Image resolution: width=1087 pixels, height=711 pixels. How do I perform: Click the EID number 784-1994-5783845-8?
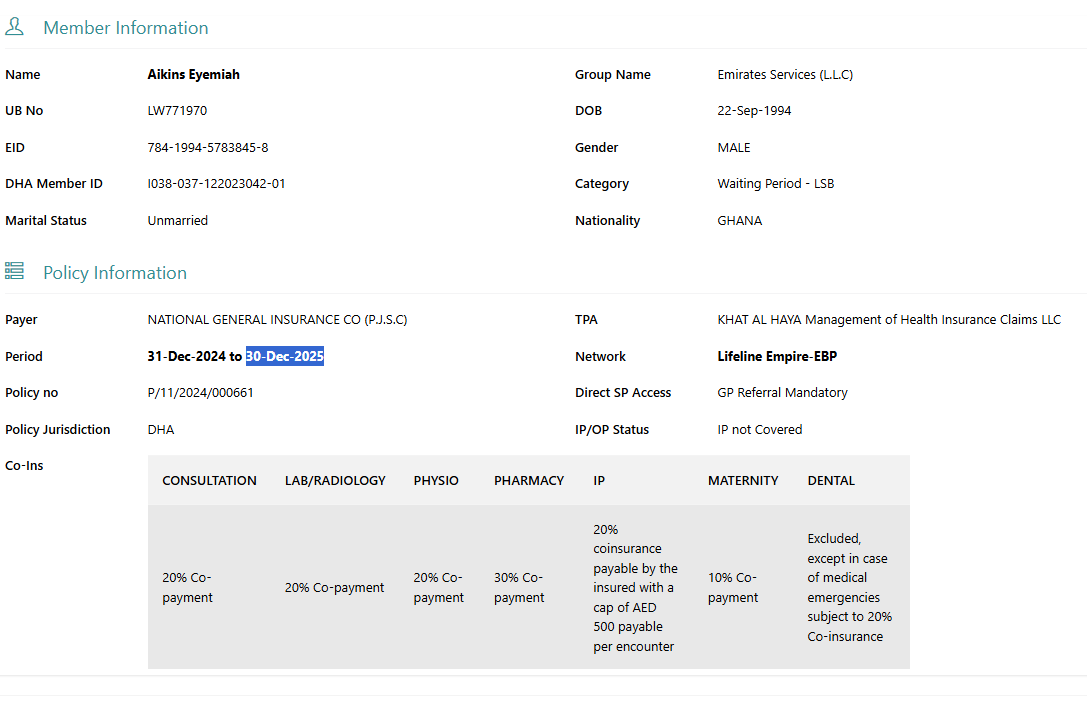pyautogui.click(x=207, y=147)
